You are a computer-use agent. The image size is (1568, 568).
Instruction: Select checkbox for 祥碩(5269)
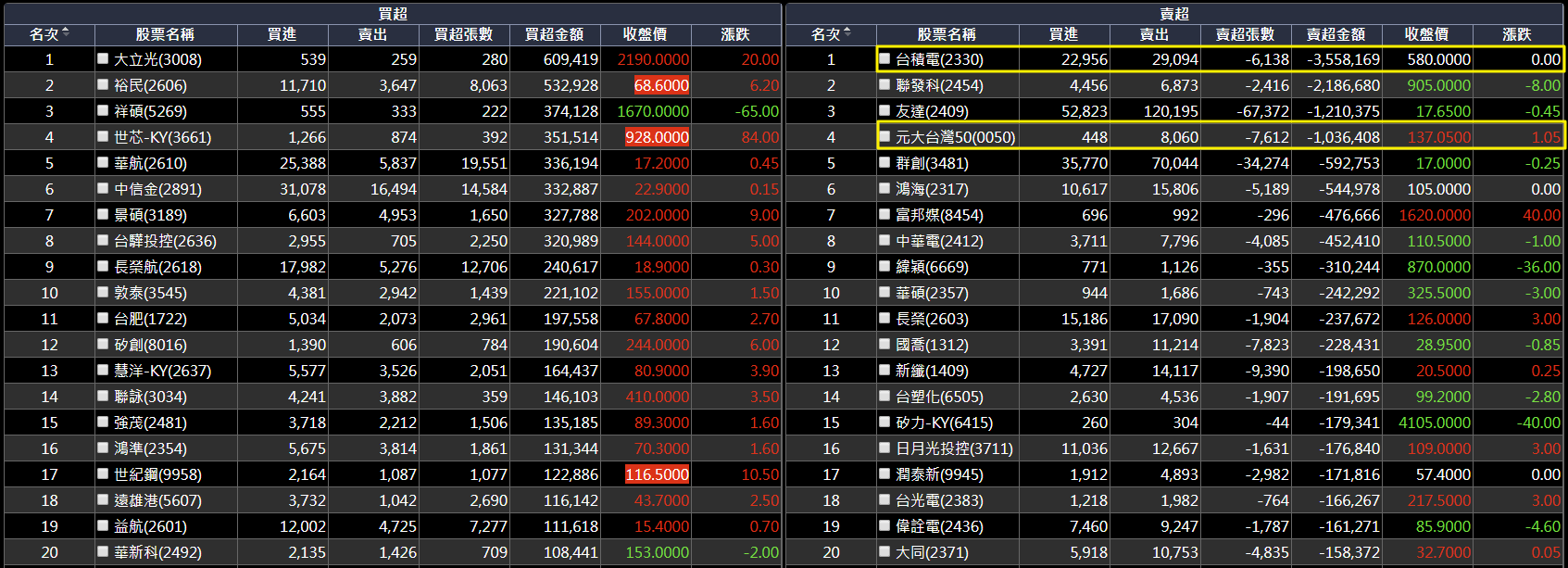tap(103, 110)
